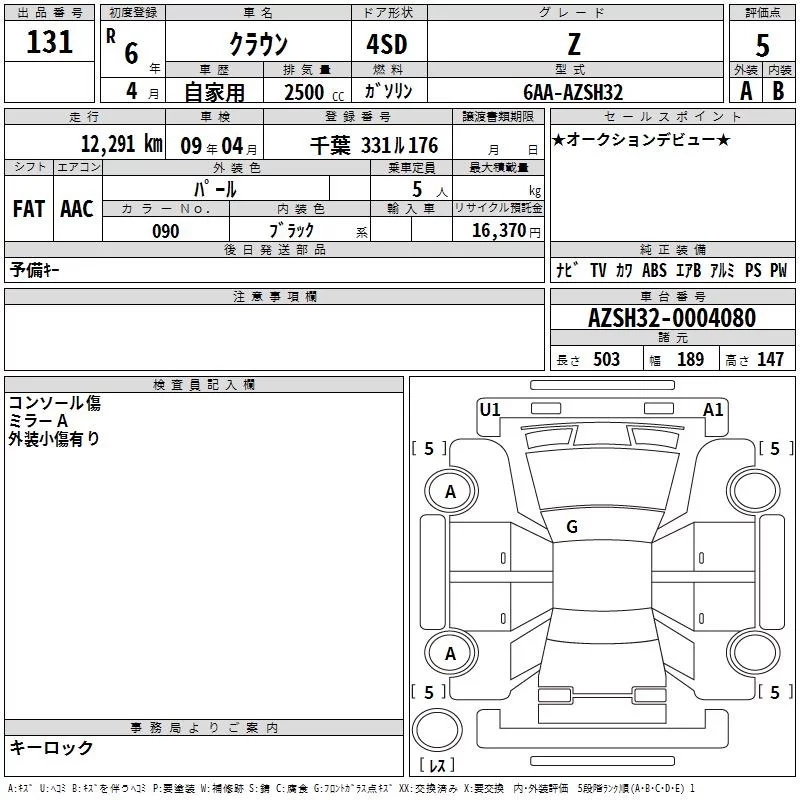
Task: Select the car name クラウン
Action: (x=258, y=44)
